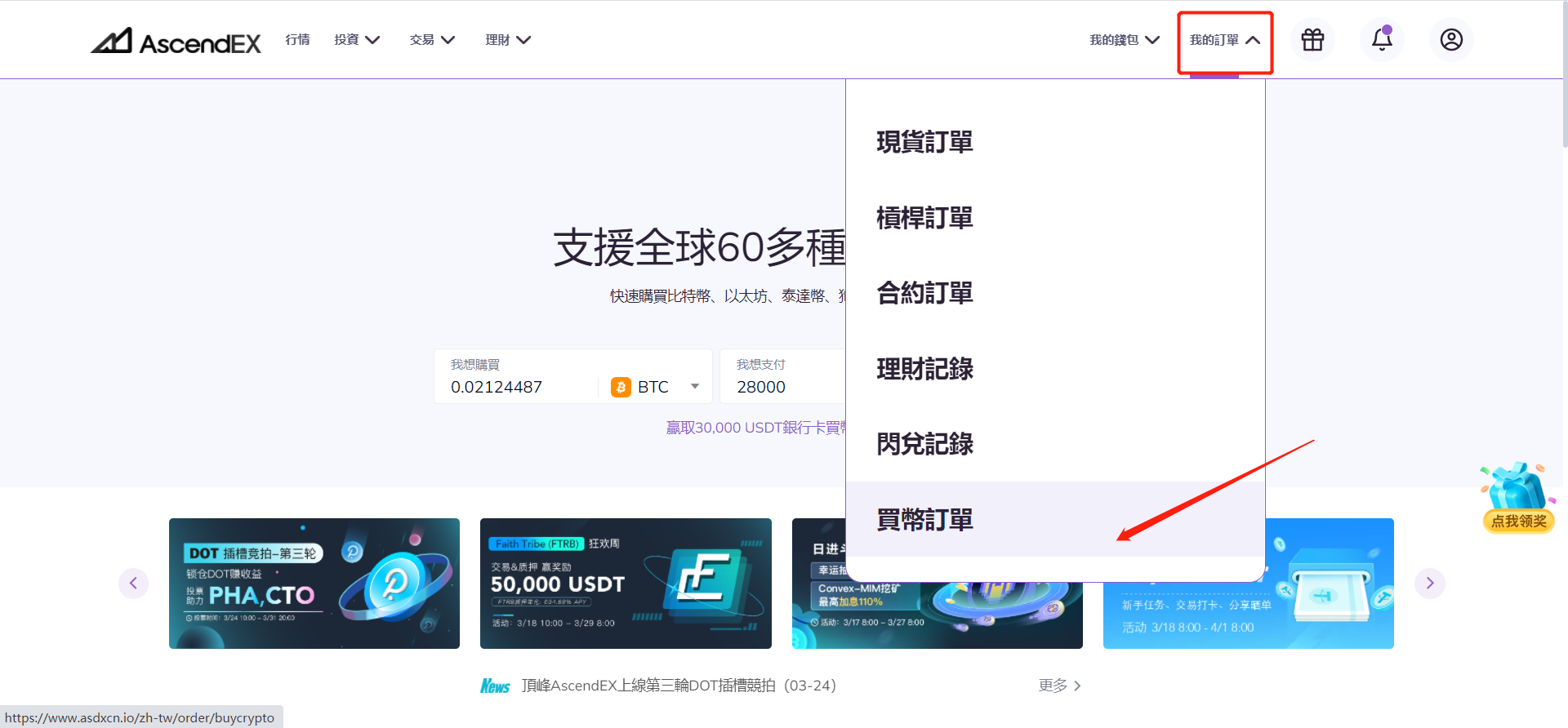Select 理財記錄 from the orders menu
Screen dimensions: 1568x728
(1055, 369)
